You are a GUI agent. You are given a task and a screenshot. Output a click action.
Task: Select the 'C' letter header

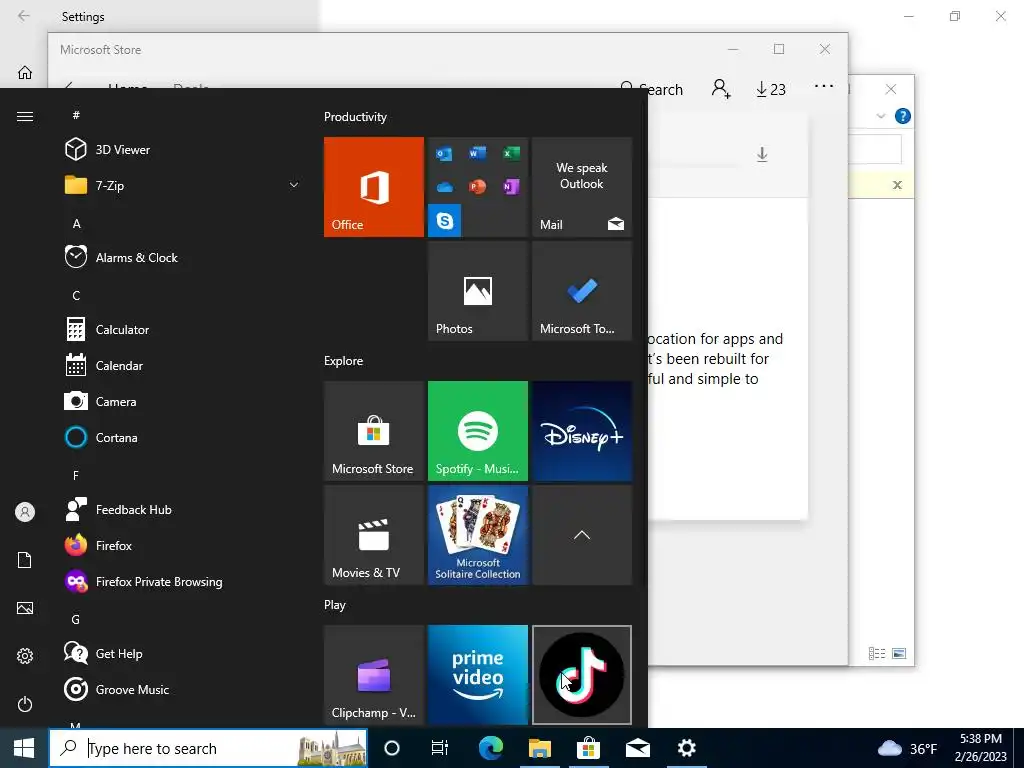(76, 295)
